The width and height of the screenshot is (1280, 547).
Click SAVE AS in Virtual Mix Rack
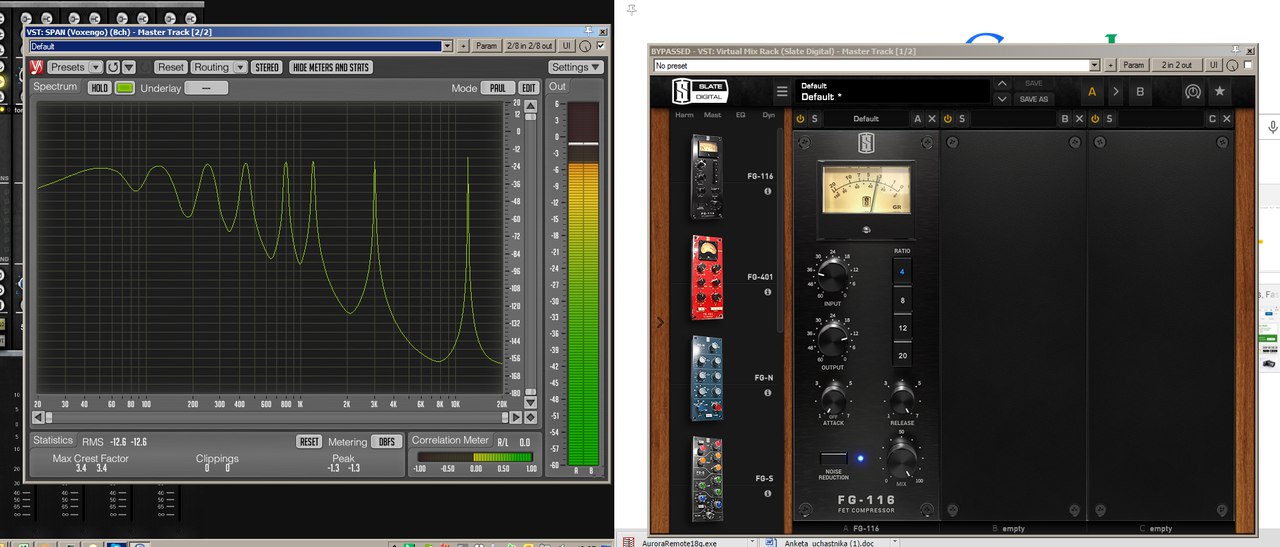1034,99
